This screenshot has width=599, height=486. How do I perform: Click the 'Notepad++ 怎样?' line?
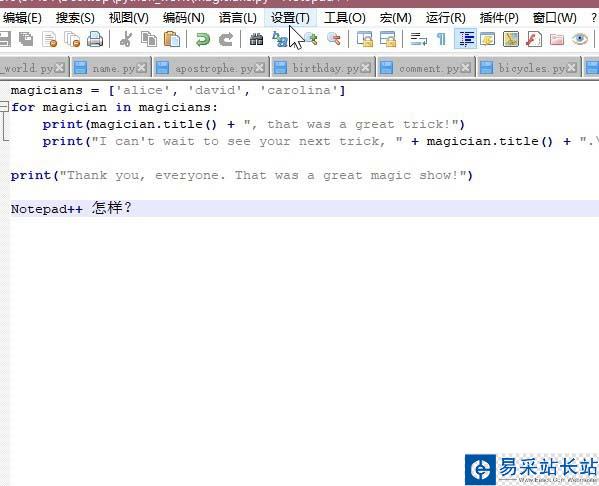click(71, 209)
